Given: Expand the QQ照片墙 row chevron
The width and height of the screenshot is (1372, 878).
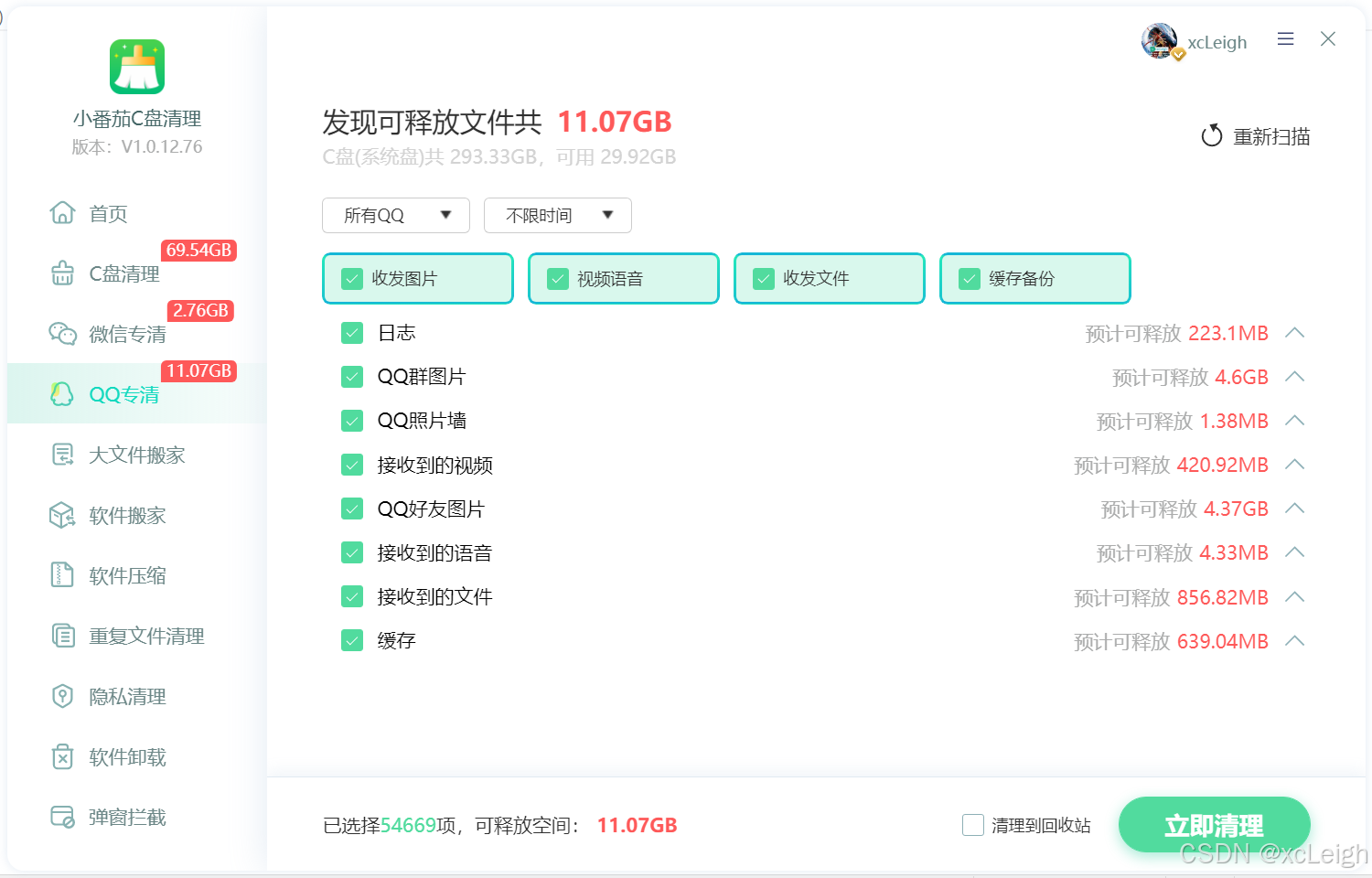Looking at the screenshot, I should (1294, 421).
